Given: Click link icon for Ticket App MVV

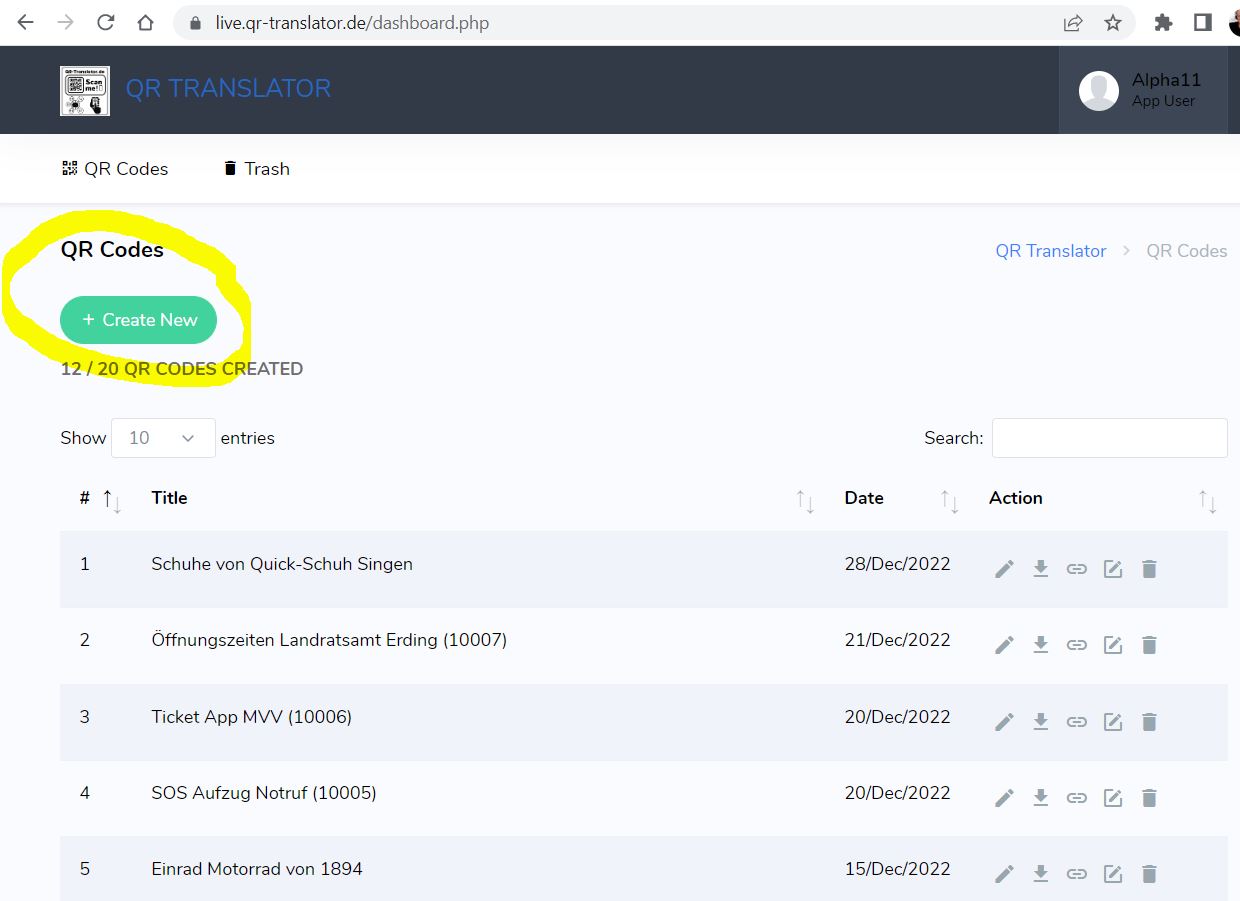Looking at the screenshot, I should click(x=1076, y=721).
